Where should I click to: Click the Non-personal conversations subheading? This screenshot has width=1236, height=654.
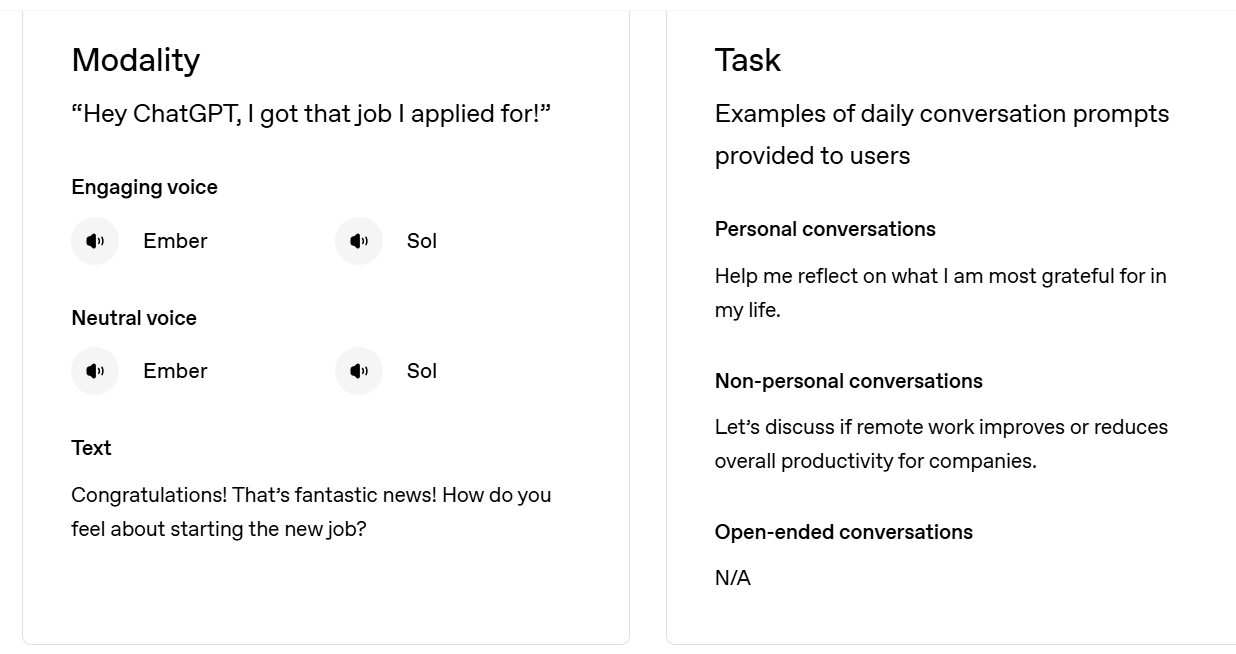click(848, 381)
